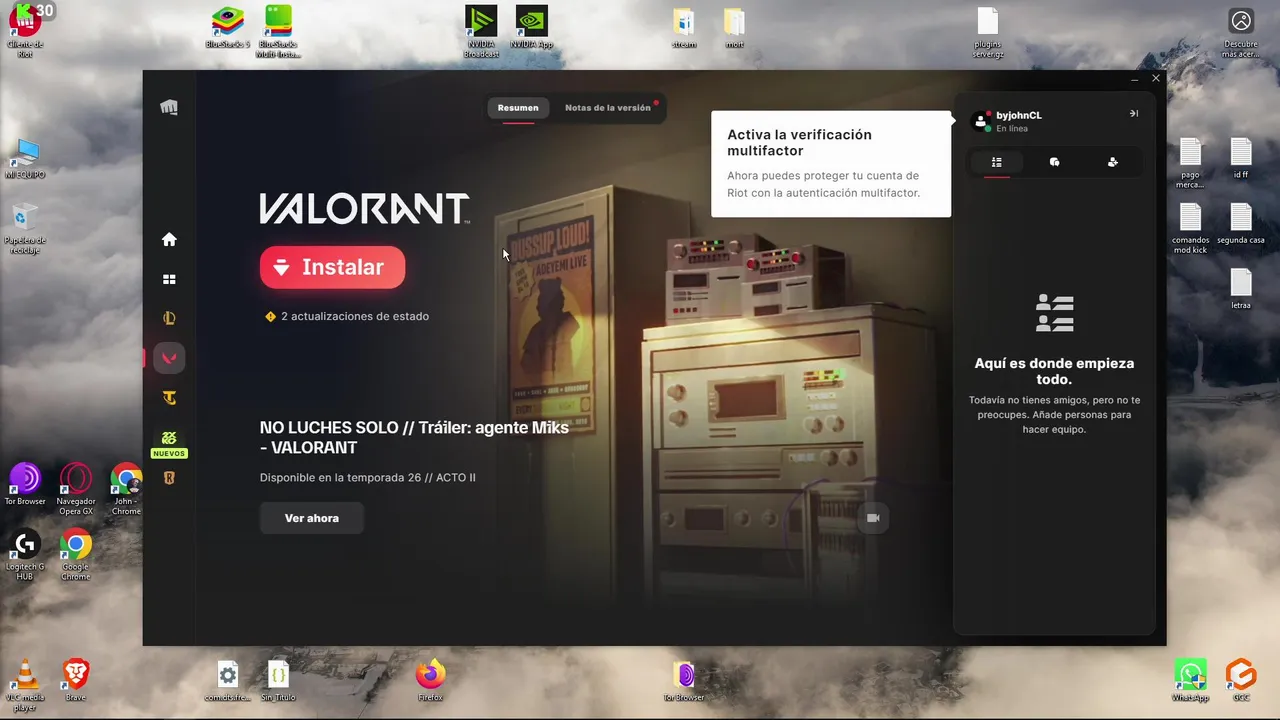Viewport: 1280px width, 720px height.
Task: Open the 2XKO icon marked NUEVOS
Action: (169, 443)
